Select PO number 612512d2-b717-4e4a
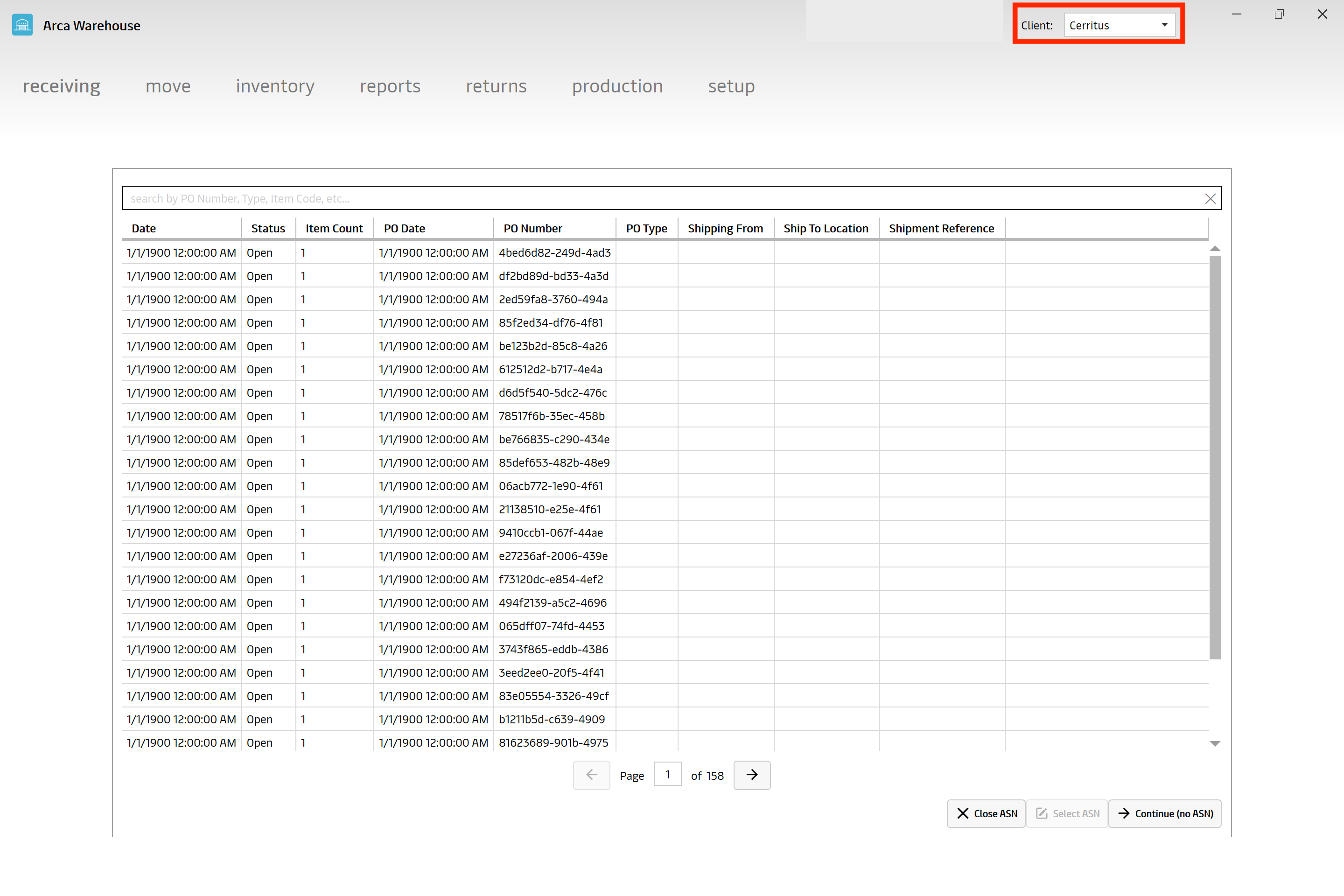1344x896 pixels. (x=550, y=369)
